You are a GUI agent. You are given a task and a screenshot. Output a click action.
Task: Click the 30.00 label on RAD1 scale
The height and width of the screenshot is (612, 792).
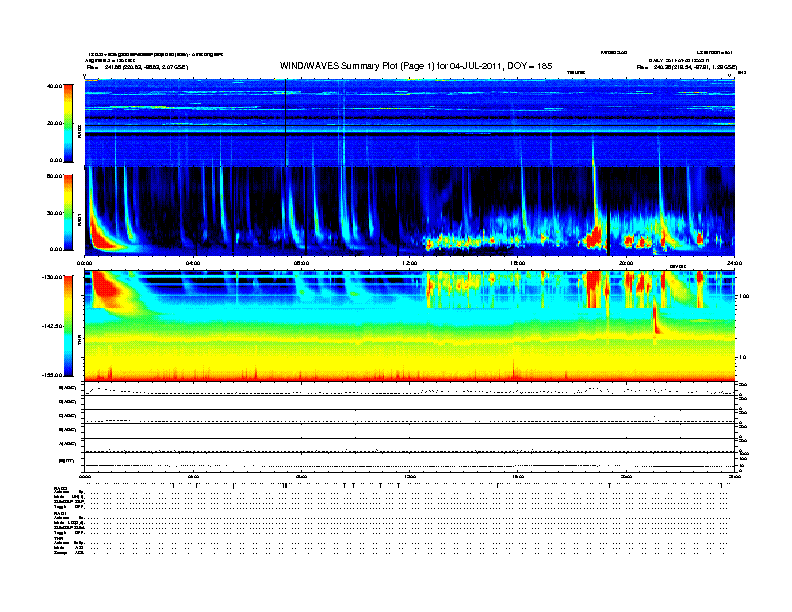[54, 213]
